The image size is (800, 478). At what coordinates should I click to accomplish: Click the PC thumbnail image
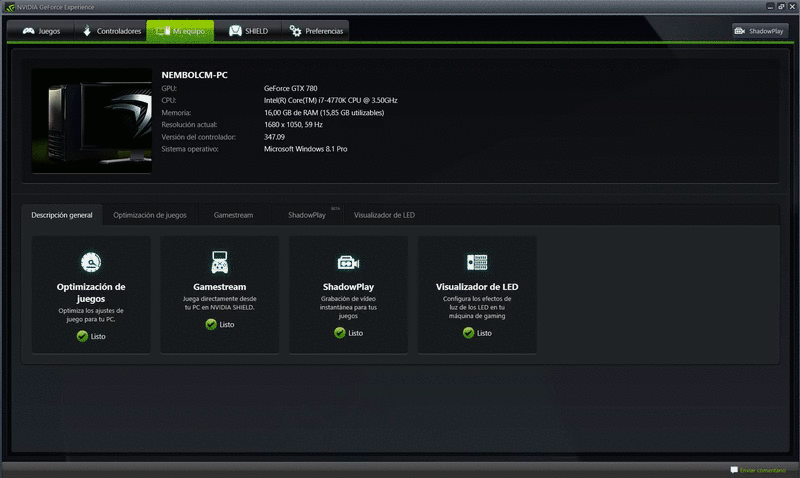coord(92,121)
